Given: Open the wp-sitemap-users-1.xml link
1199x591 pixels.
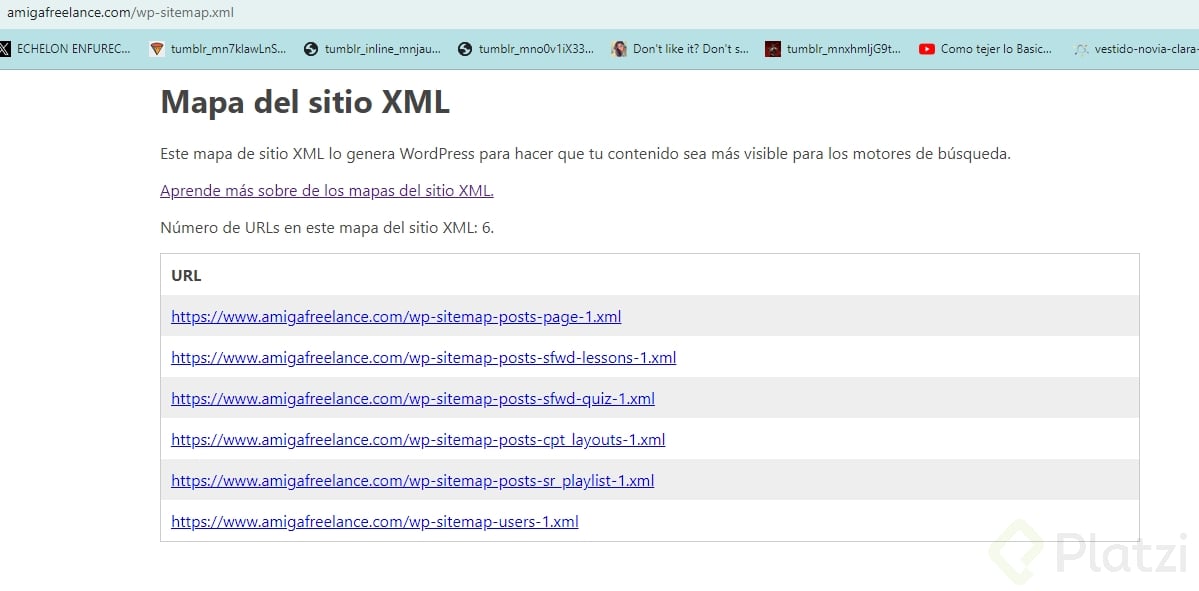Looking at the screenshot, I should 375,522.
